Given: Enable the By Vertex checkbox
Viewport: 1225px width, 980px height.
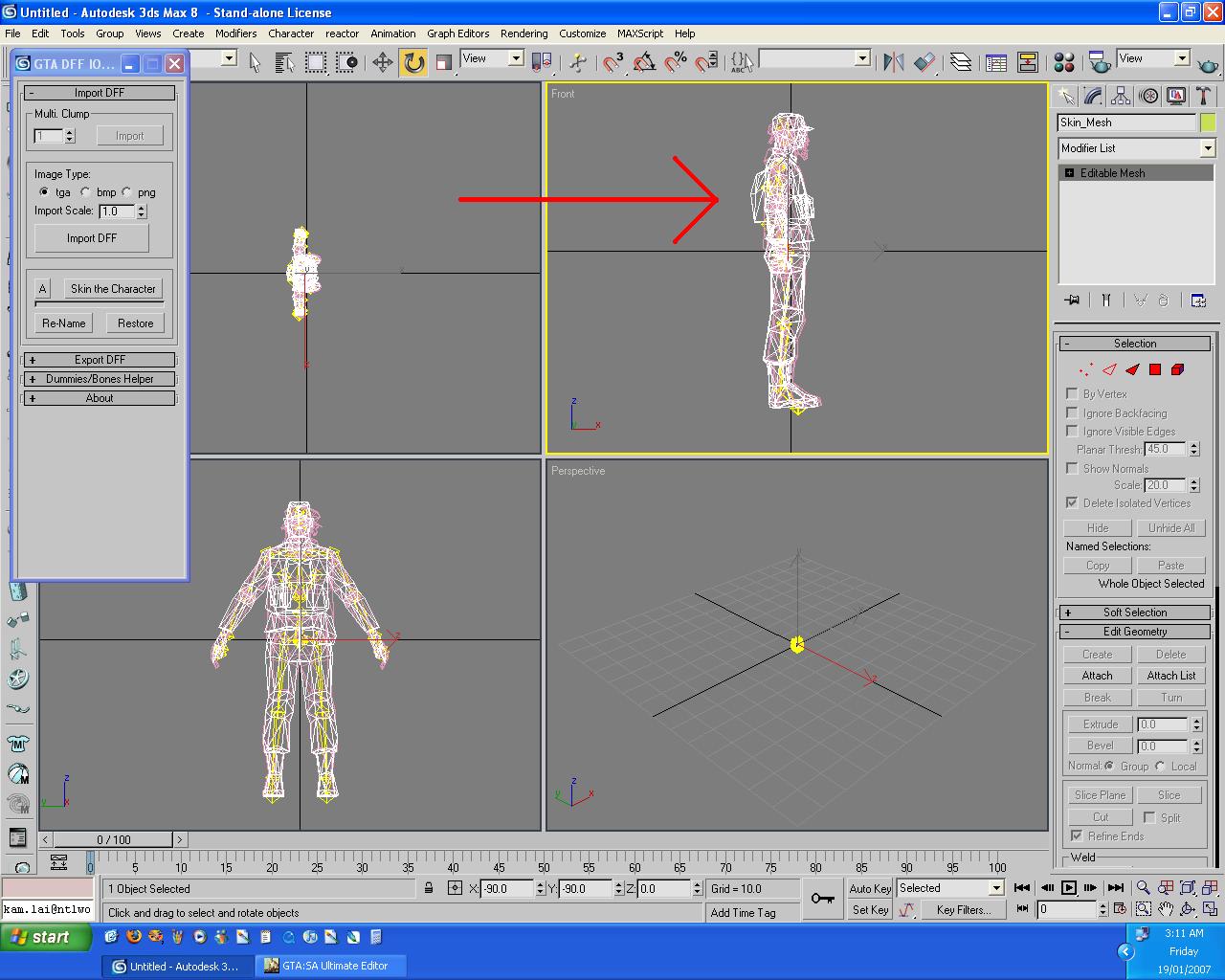Looking at the screenshot, I should tap(1072, 393).
